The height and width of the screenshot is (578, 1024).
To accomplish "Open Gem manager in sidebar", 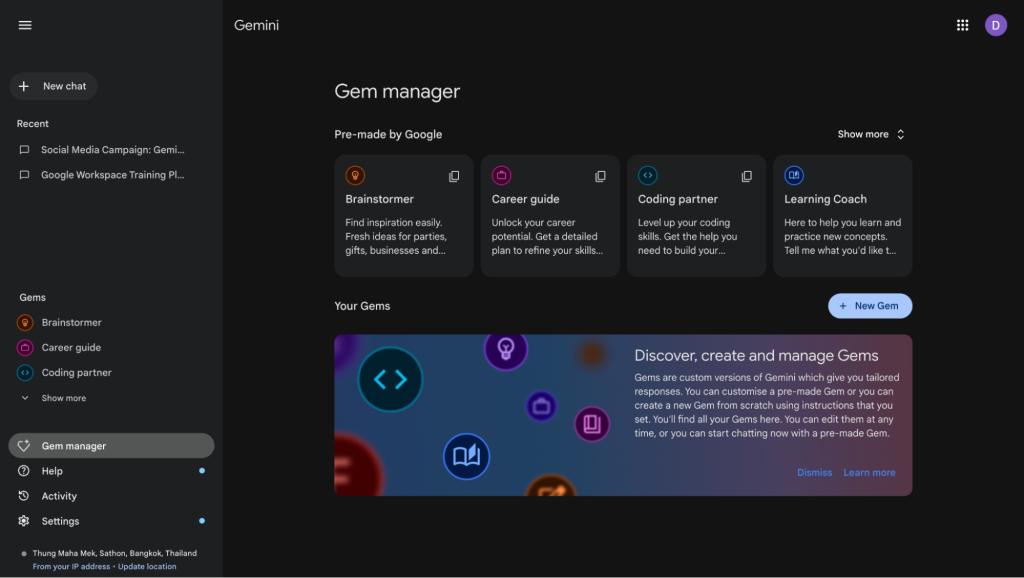I will 111,445.
